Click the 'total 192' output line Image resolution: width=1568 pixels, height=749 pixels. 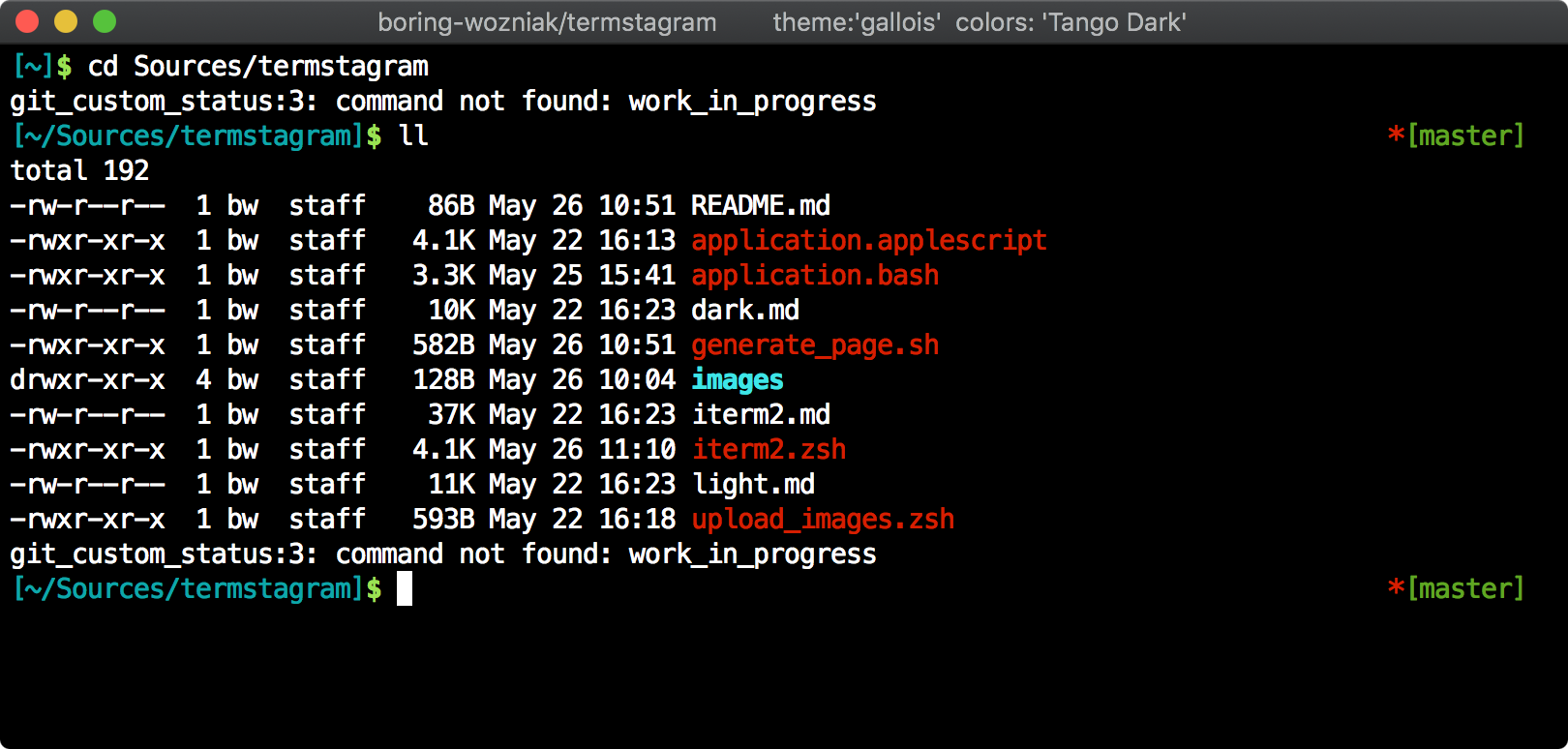pos(79,170)
